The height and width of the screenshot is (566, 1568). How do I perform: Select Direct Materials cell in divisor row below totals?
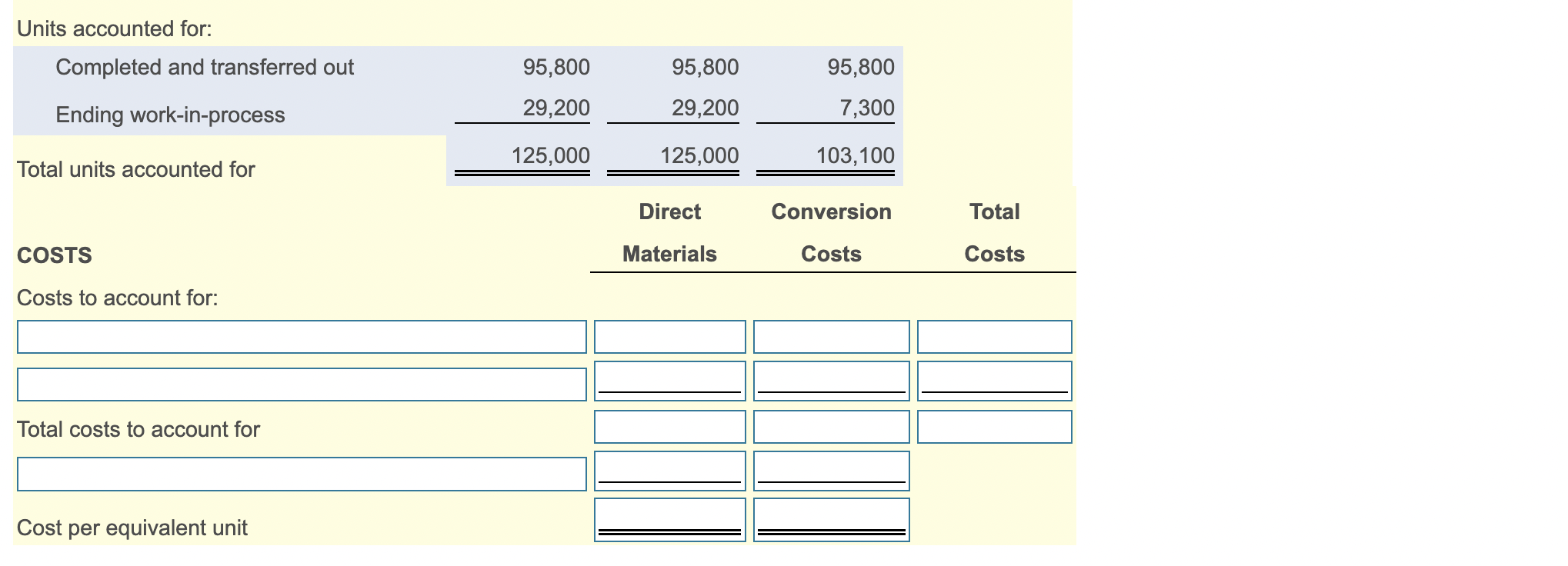point(669,471)
